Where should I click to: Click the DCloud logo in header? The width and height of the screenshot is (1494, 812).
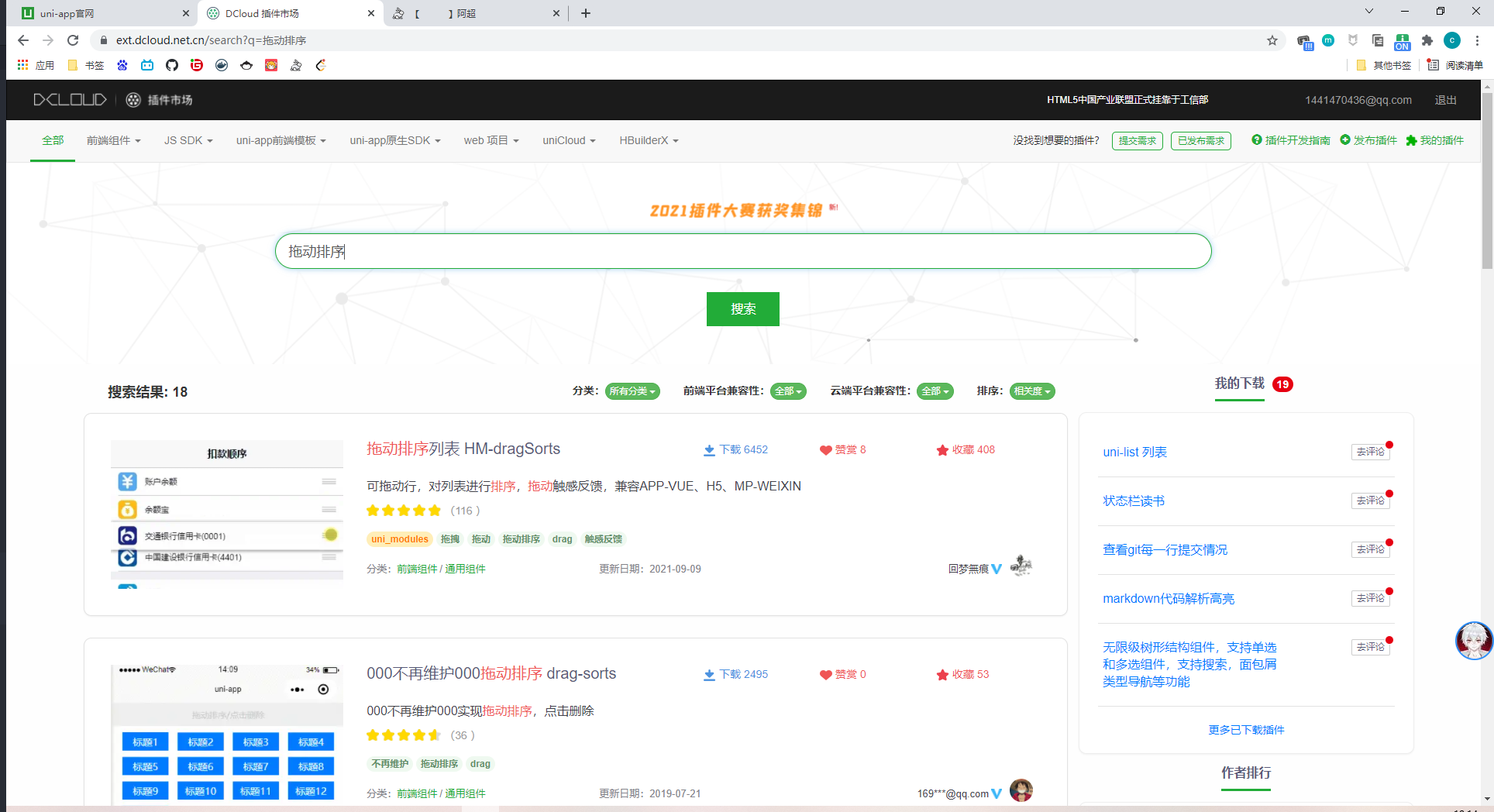click(x=70, y=100)
